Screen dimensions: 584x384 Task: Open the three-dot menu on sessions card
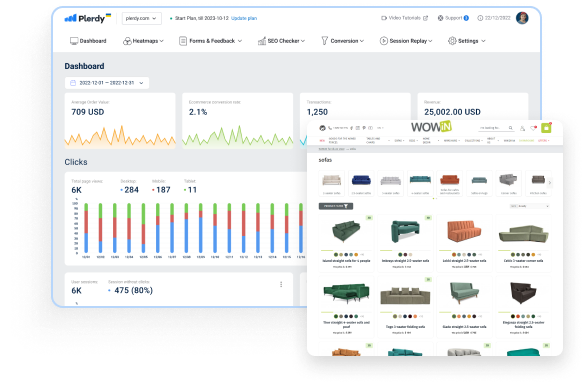[x=281, y=285]
